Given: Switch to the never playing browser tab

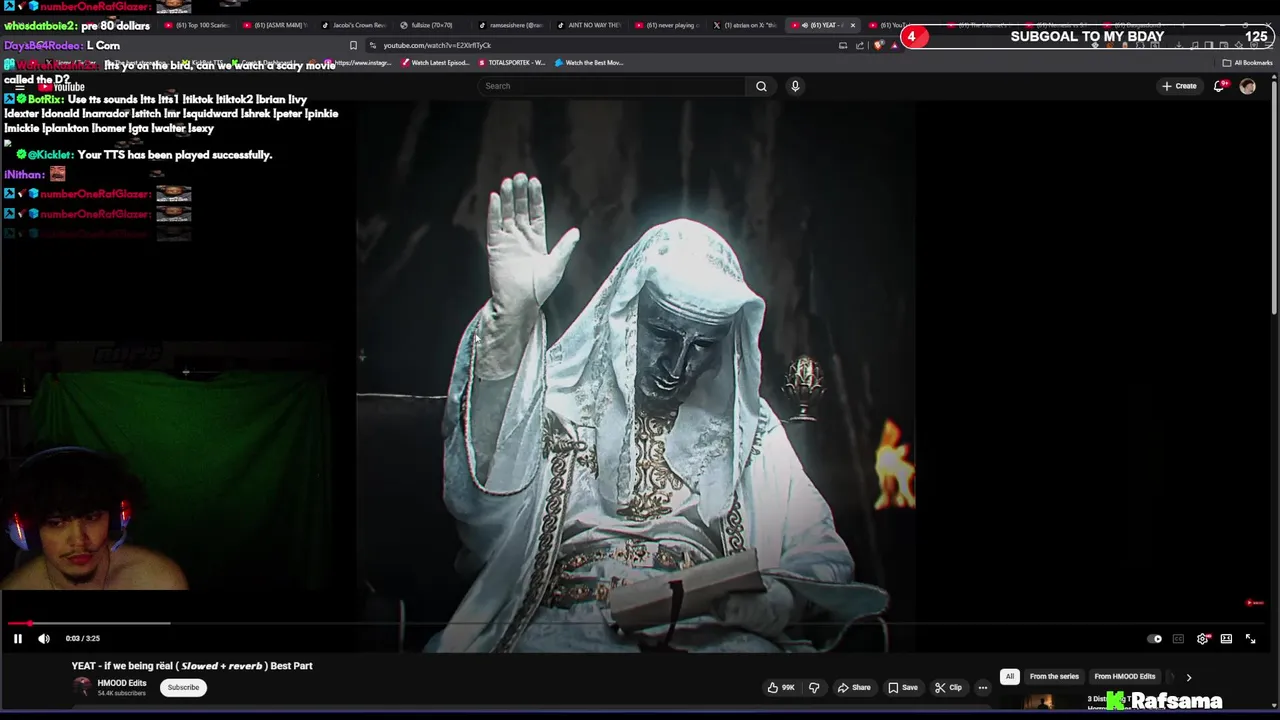Looking at the screenshot, I should [668, 25].
